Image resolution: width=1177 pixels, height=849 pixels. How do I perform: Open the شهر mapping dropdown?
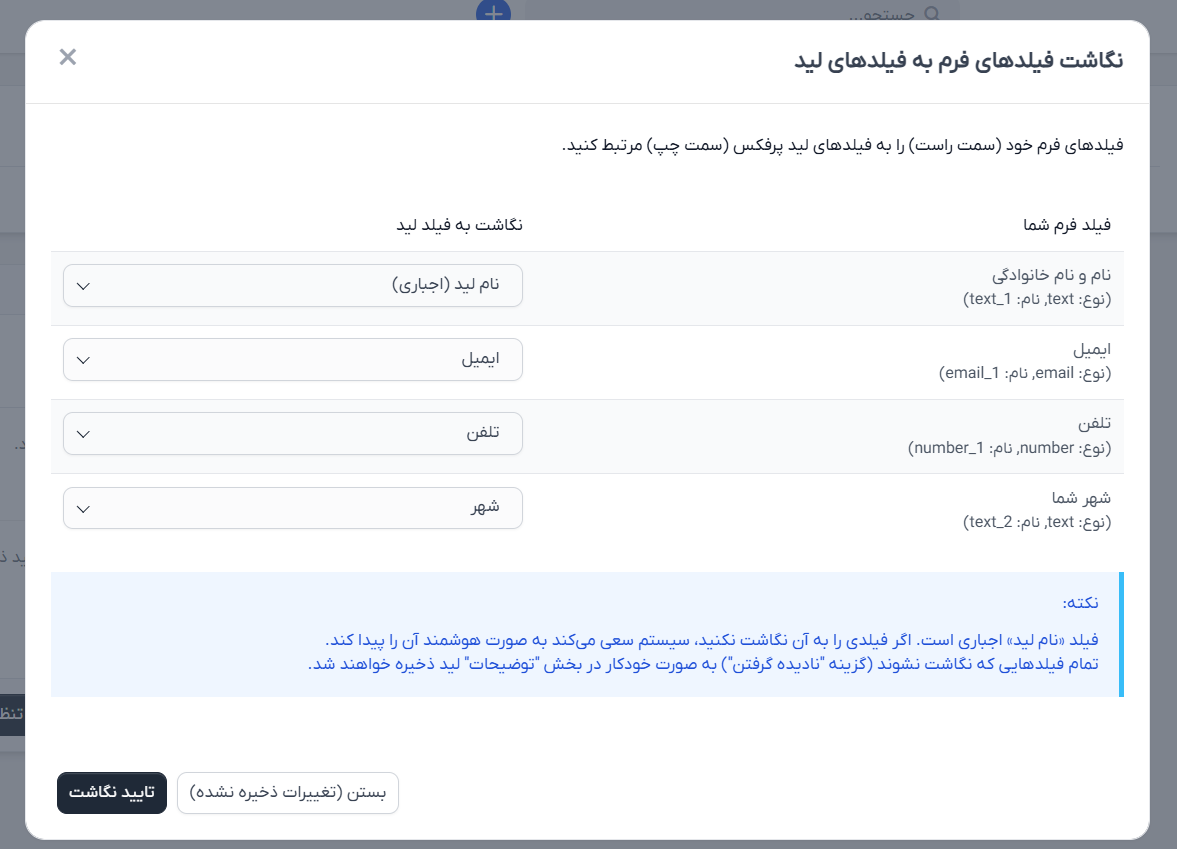(x=290, y=508)
